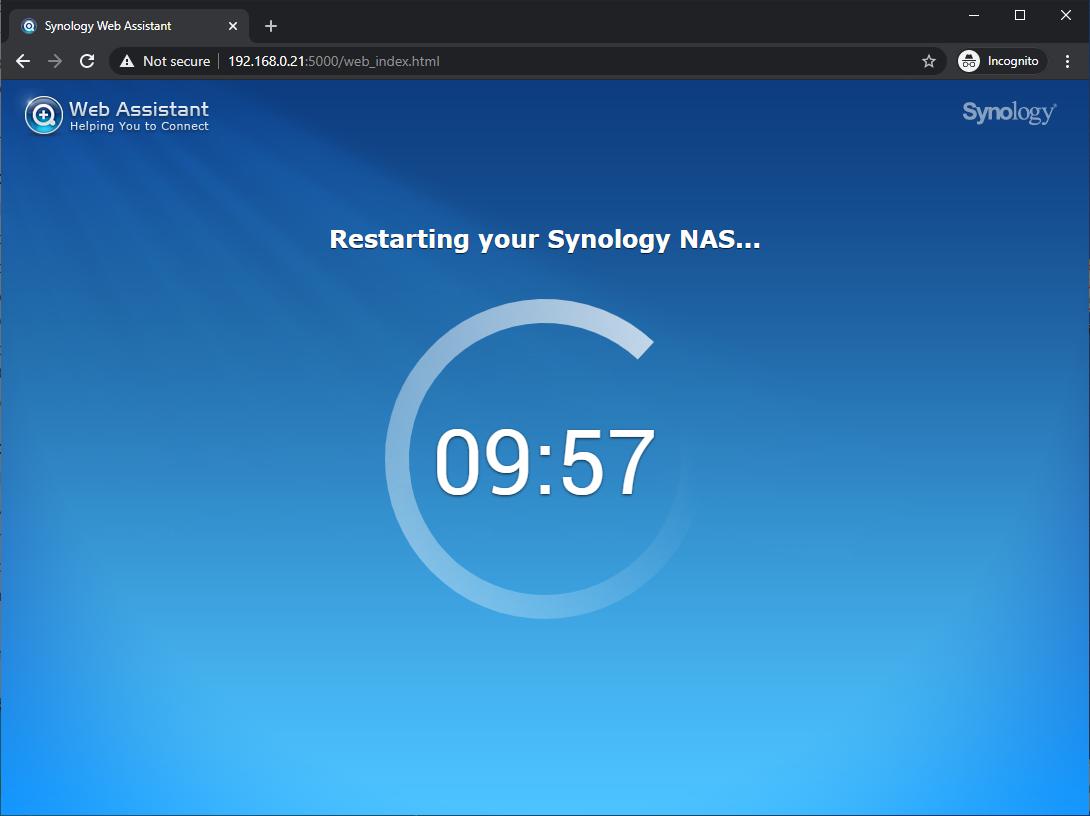Click the "Web Assistant" title text

[x=139, y=108]
